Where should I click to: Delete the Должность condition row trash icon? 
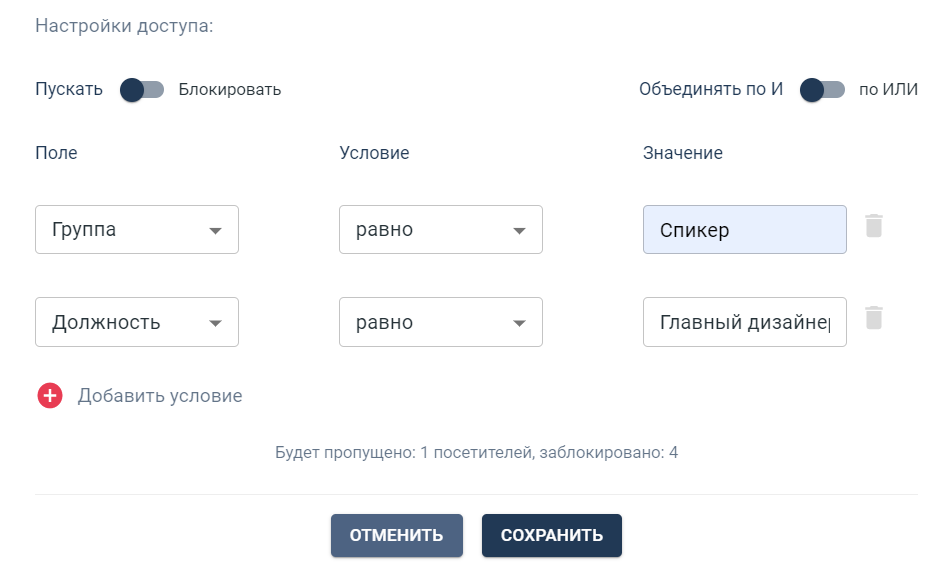coord(874,318)
